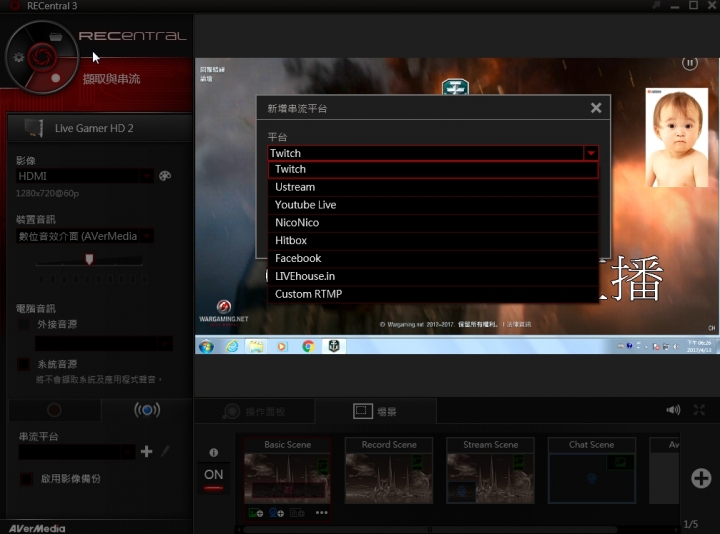Click Internet Explorer icon in previewed taskbar
The image size is (720, 534).
[x=232, y=346]
